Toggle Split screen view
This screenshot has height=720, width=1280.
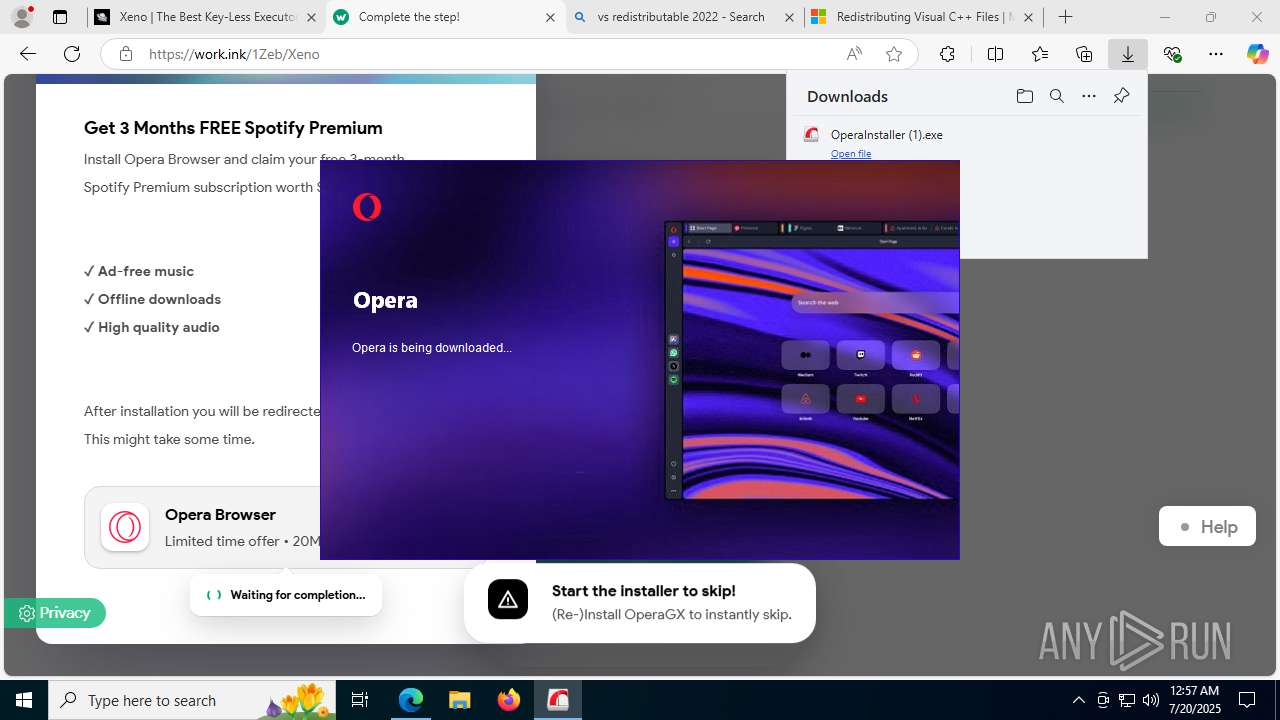[x=995, y=54]
